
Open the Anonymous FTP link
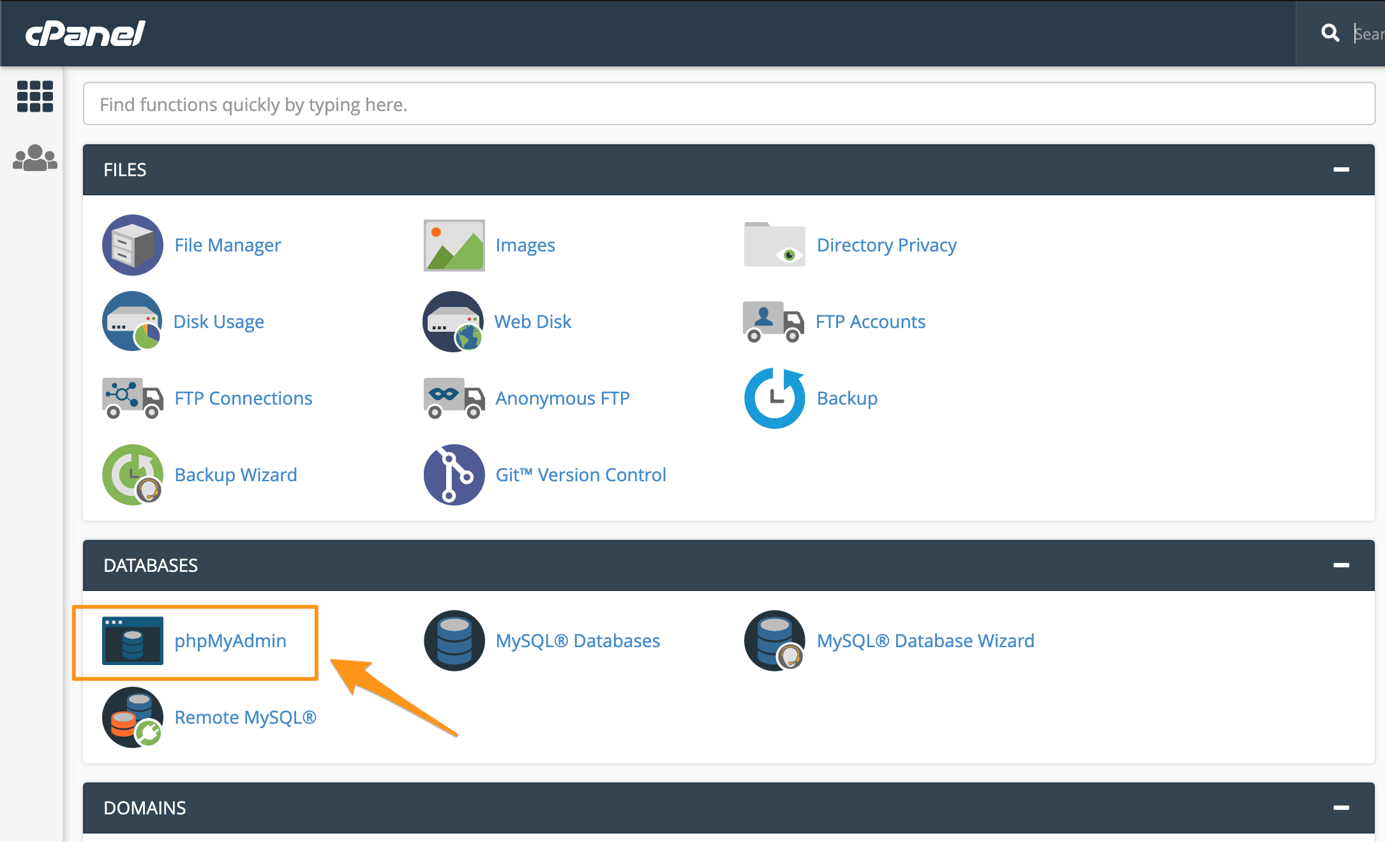coord(562,398)
